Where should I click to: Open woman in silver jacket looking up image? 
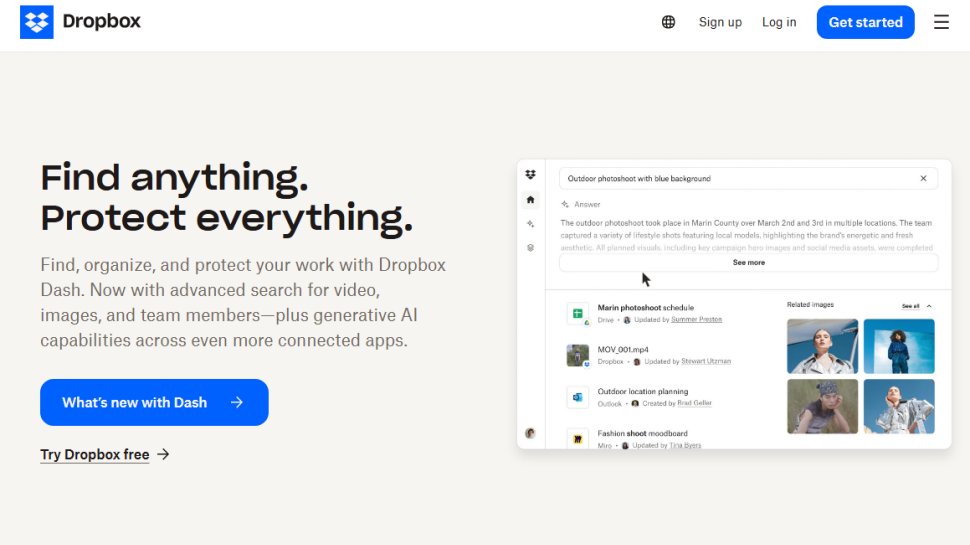(x=822, y=346)
